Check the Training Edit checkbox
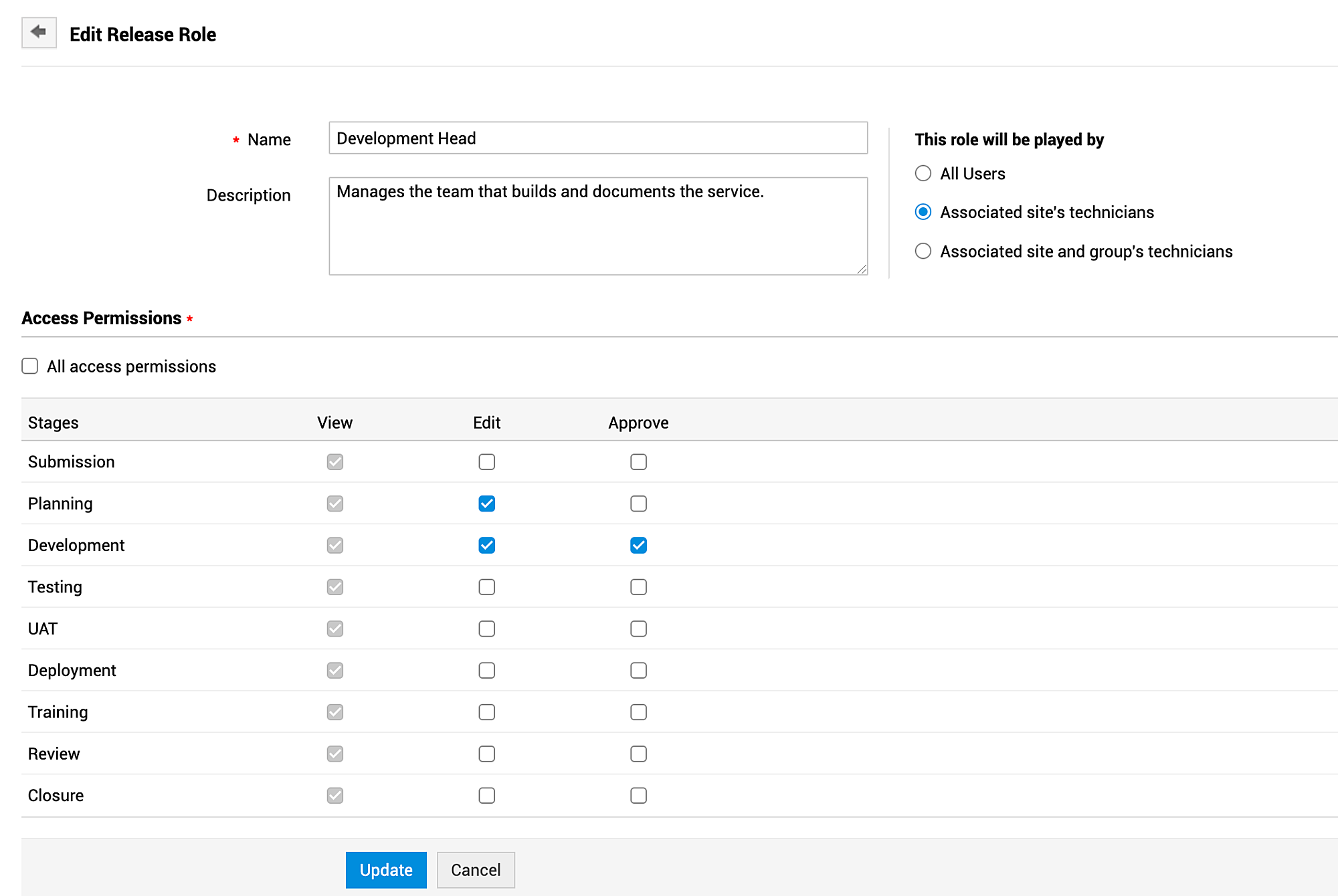The width and height of the screenshot is (1338, 896). point(486,712)
